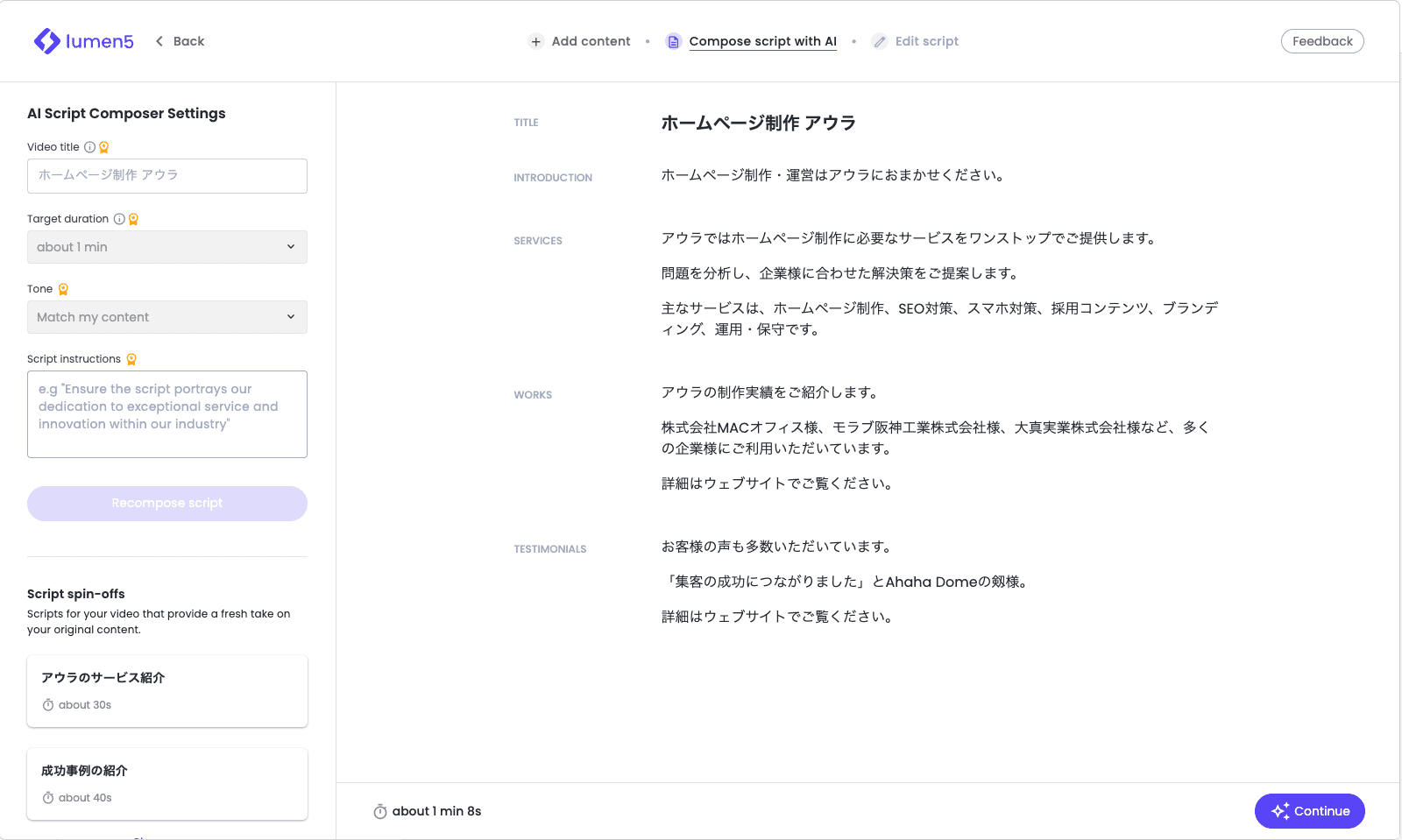The image size is (1402, 840).
Task: Click the premium badge beside Target duration
Action: (x=133, y=219)
